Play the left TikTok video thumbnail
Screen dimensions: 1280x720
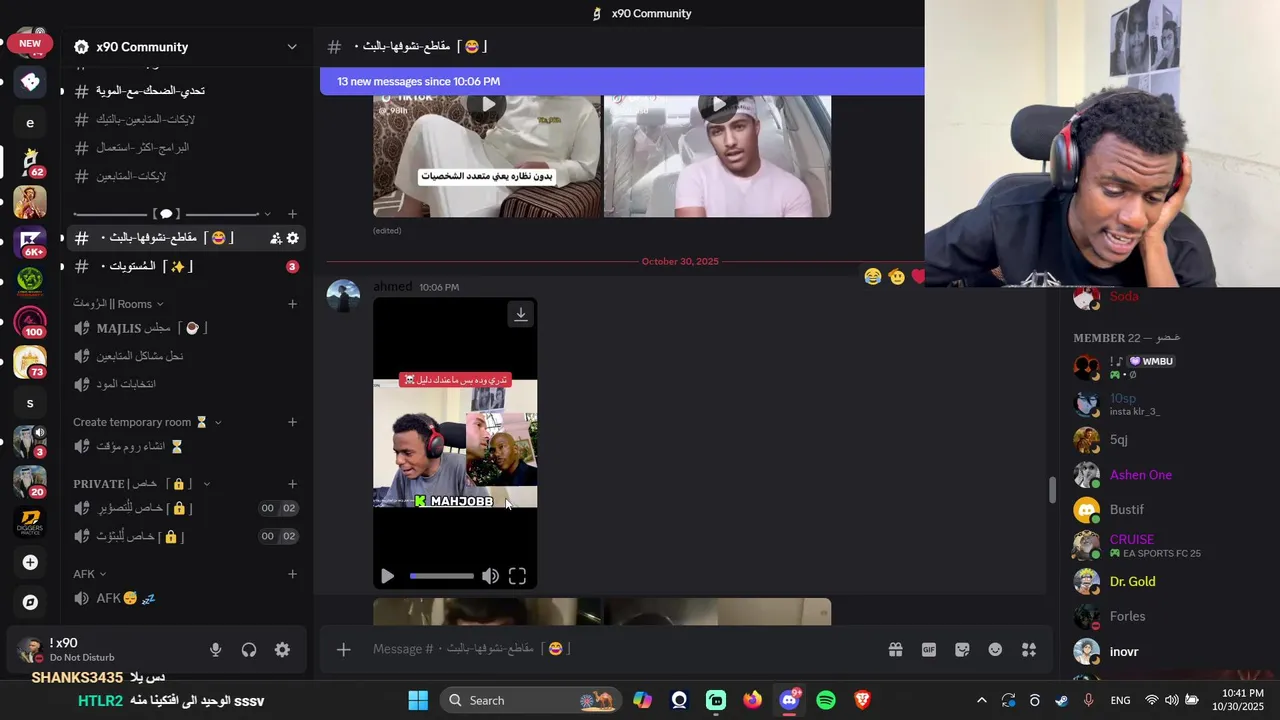(487, 104)
